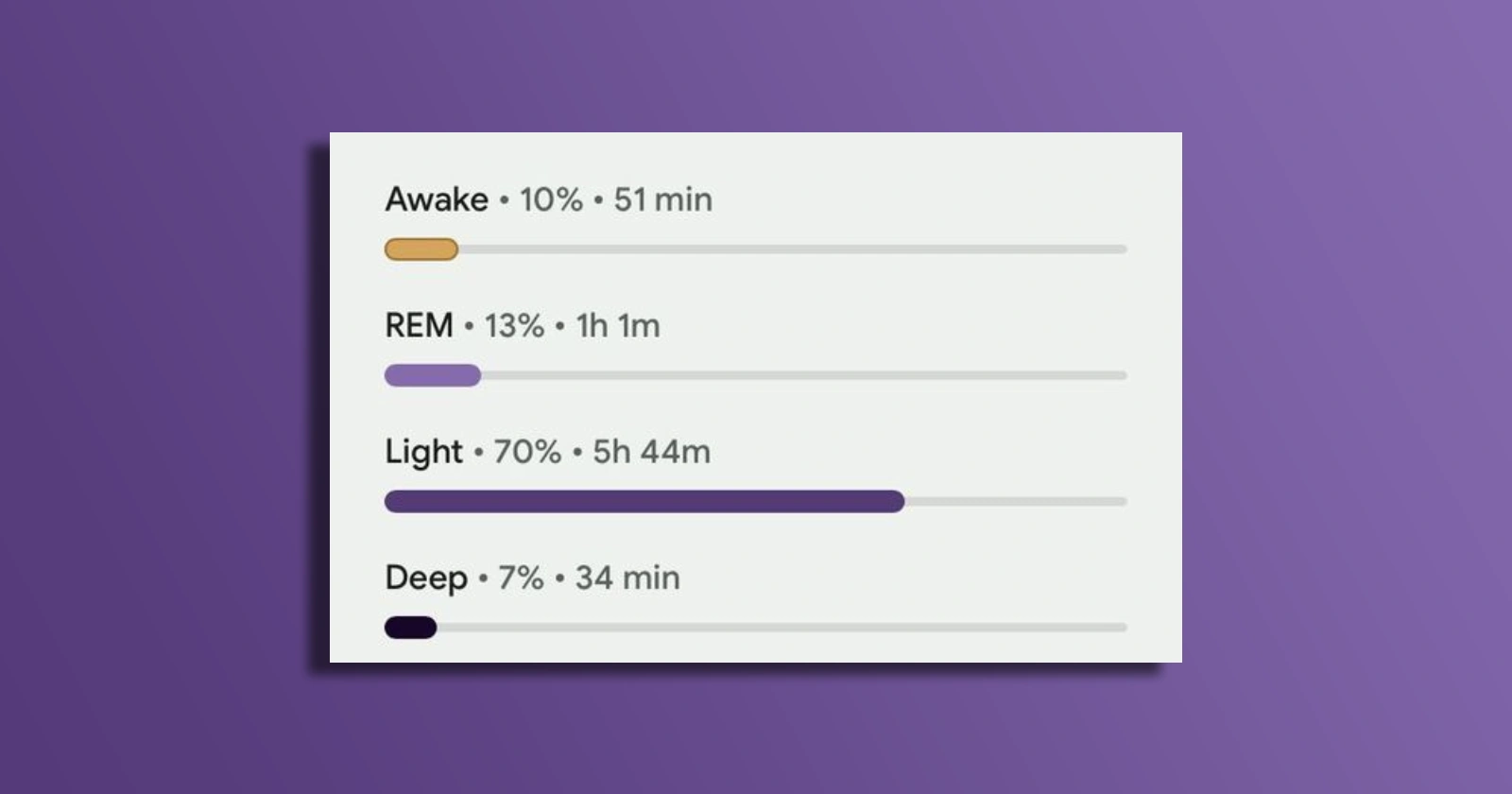Screen dimensions: 1512x794
Task: Click the Deep sleep stage label
Action: coord(426,578)
